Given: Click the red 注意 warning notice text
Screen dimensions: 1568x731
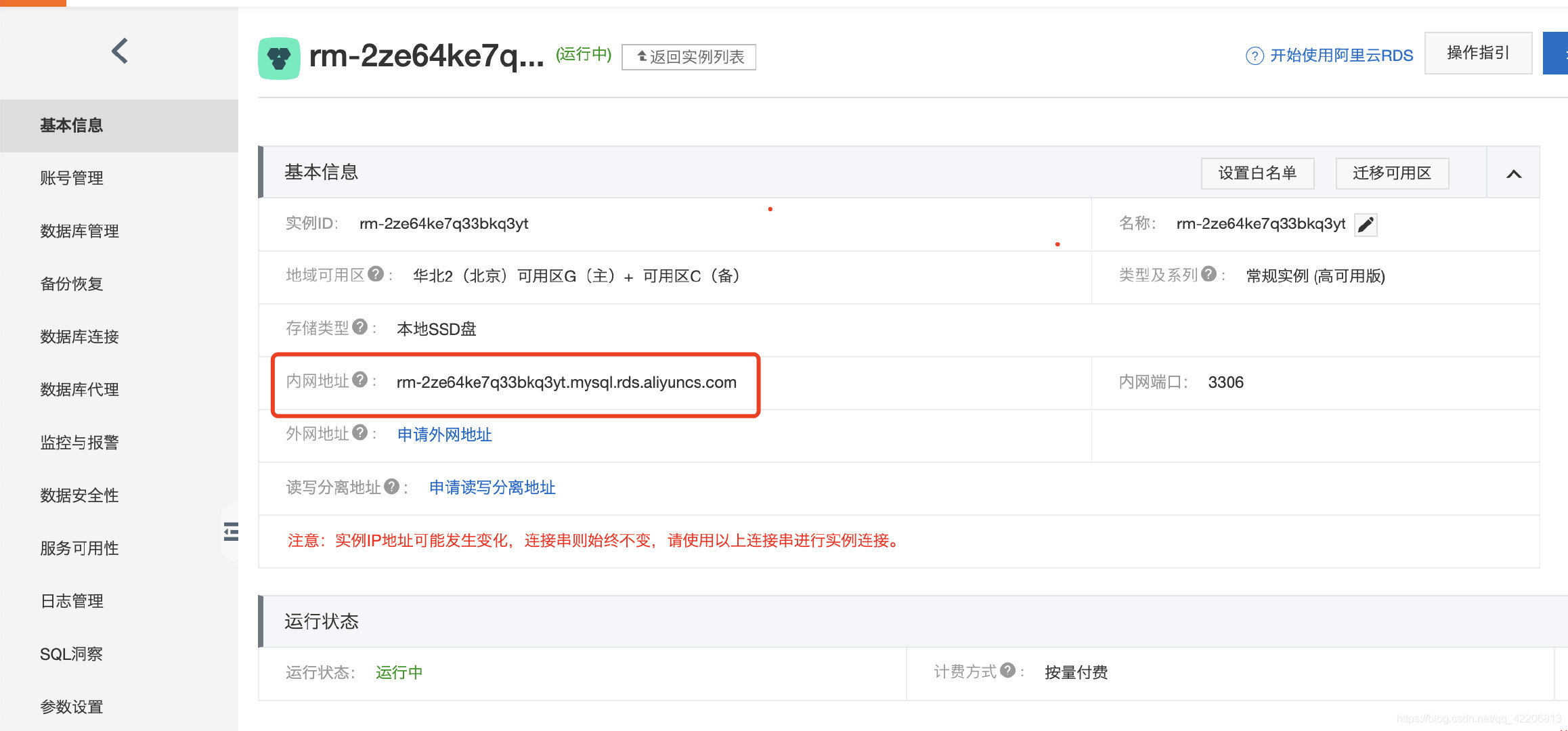Looking at the screenshot, I should click(x=595, y=540).
